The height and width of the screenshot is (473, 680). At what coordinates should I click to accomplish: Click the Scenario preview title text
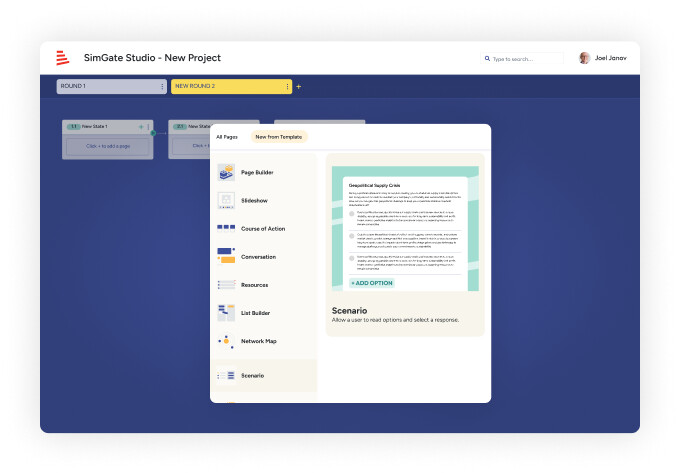(350, 311)
